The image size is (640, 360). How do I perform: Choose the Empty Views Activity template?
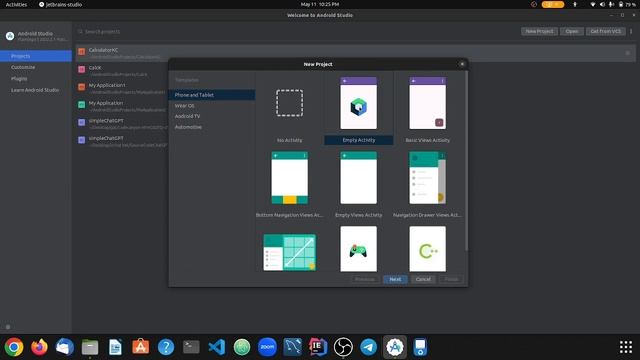click(358, 178)
